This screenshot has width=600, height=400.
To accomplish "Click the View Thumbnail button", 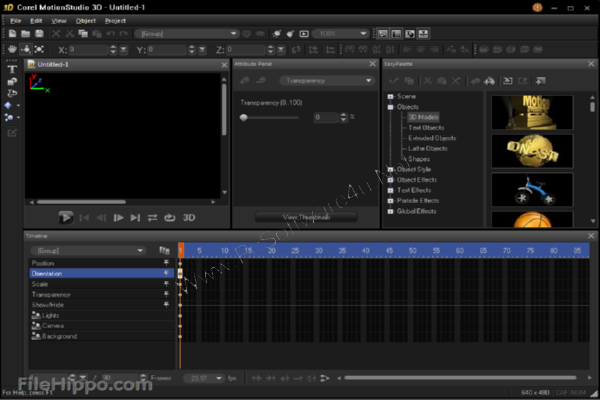I will [x=306, y=217].
